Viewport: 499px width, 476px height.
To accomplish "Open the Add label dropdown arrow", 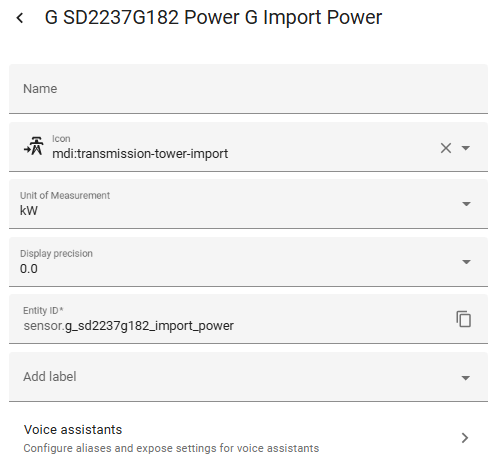I will tap(466, 378).
